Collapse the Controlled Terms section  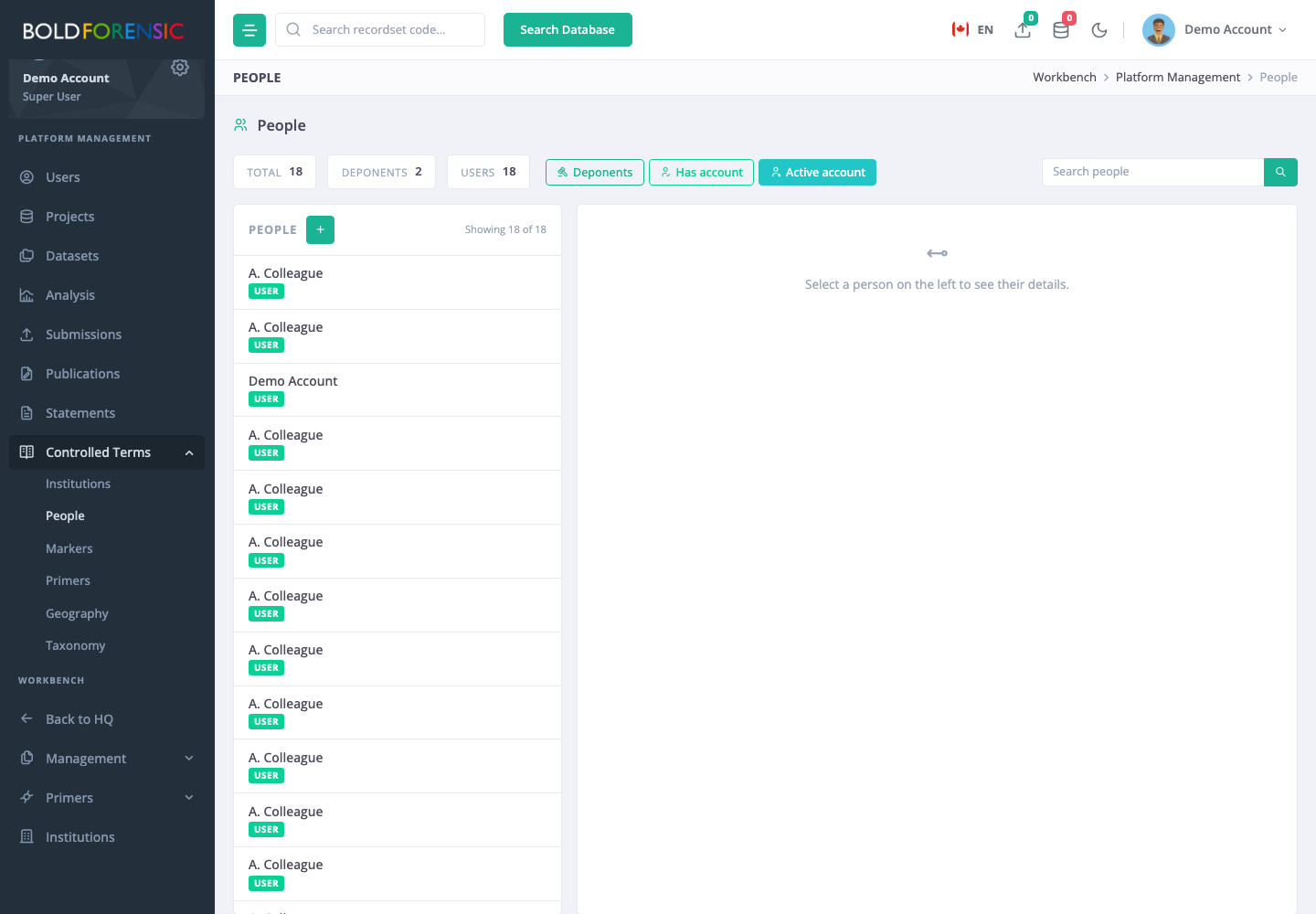pos(107,452)
